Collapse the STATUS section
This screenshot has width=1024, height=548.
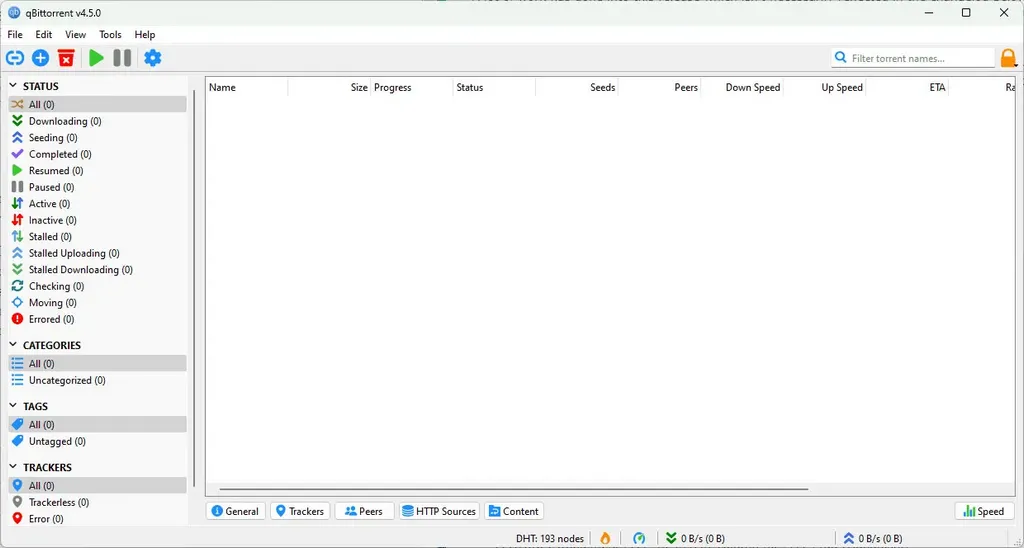click(x=13, y=86)
